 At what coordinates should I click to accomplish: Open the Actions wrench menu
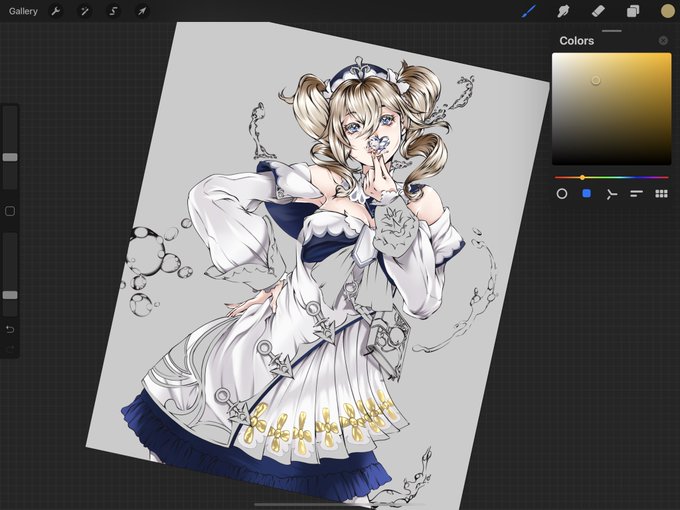click(56, 11)
